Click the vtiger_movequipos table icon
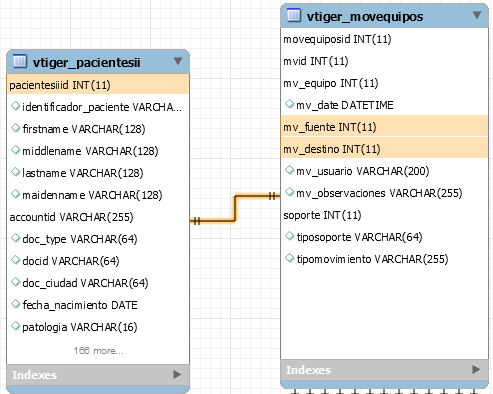493x394 pixels. point(294,15)
